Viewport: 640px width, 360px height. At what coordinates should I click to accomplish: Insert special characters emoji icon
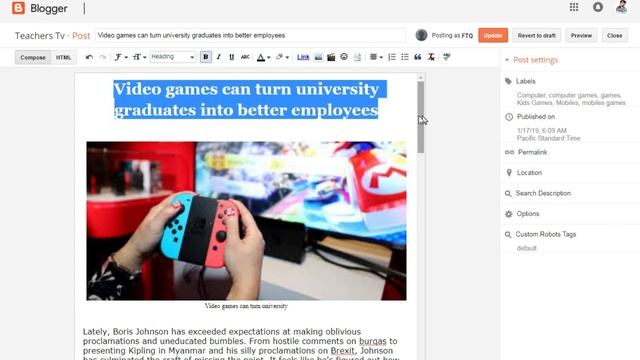pyautogui.click(x=344, y=57)
